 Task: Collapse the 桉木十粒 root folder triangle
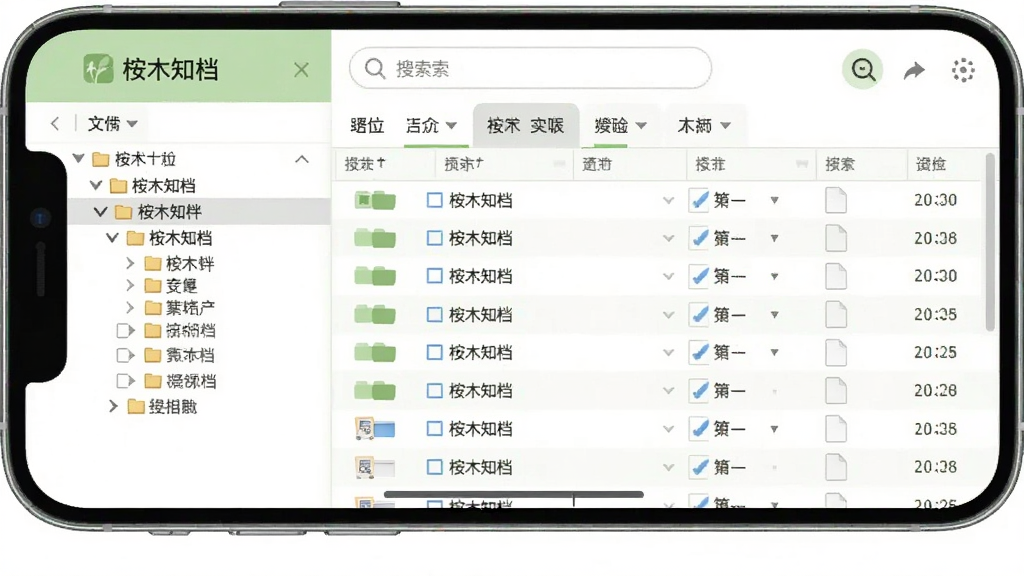(79, 158)
